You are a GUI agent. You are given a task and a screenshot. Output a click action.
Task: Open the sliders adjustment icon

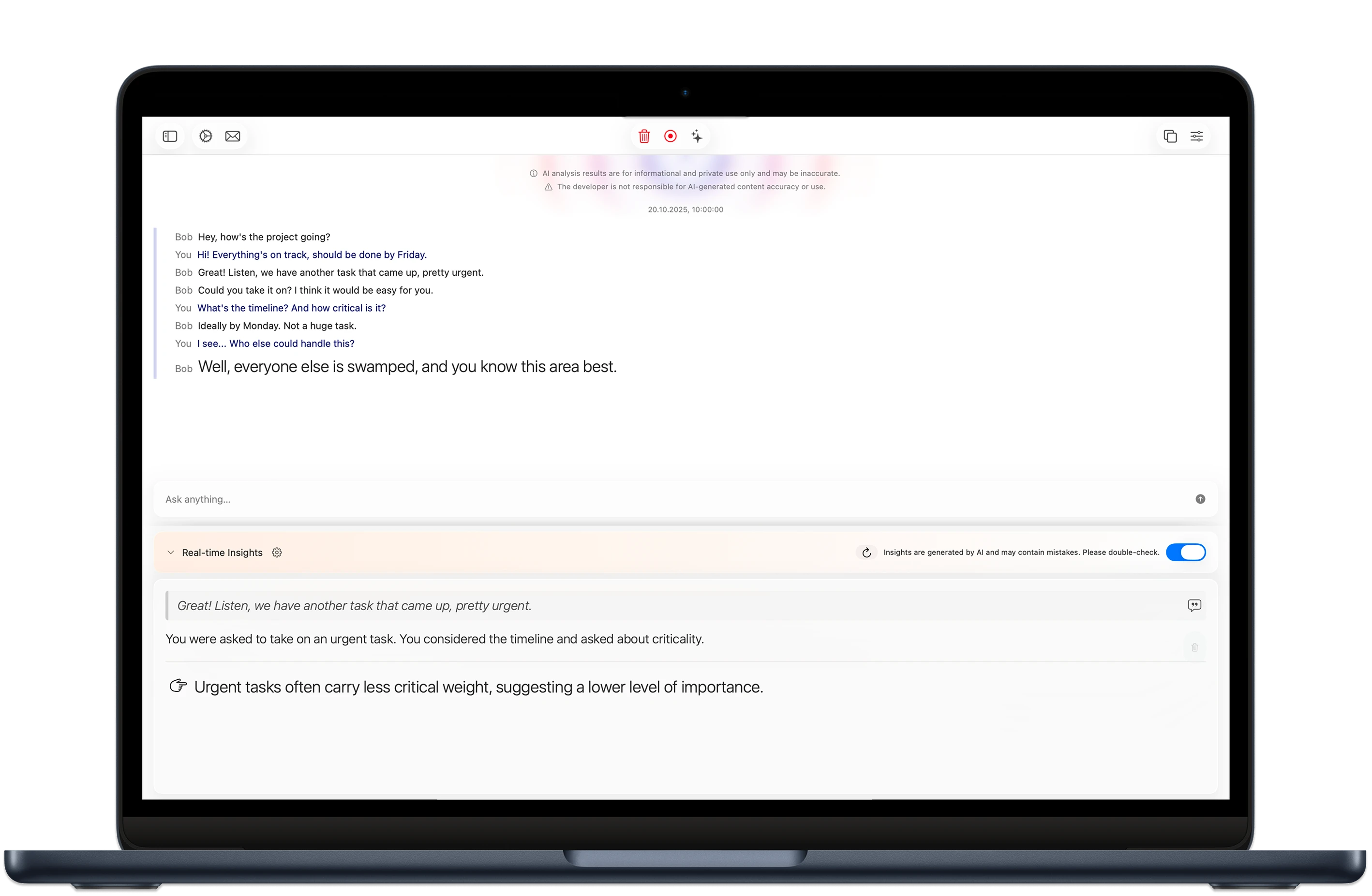tap(1197, 136)
